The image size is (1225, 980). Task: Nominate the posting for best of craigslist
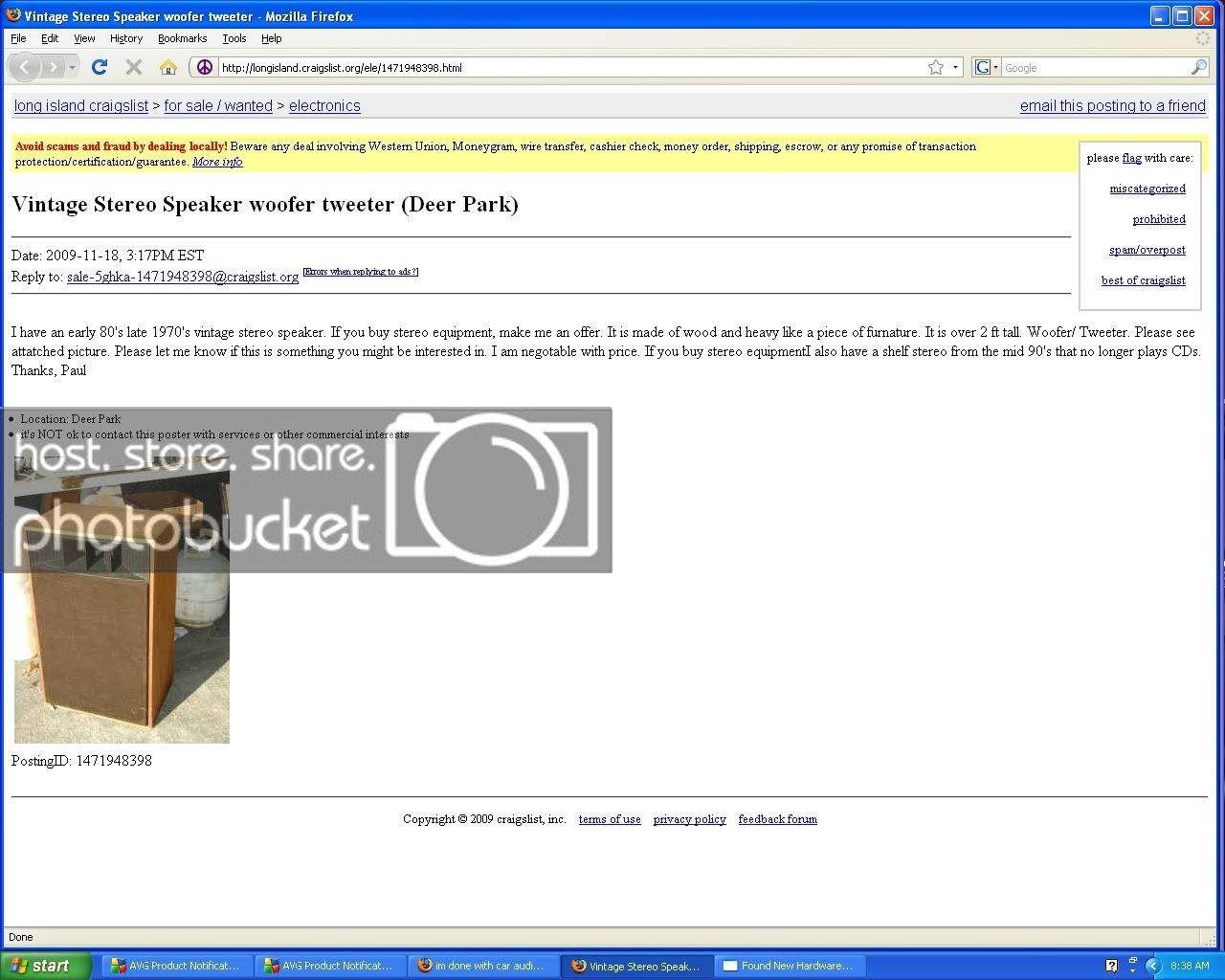pyautogui.click(x=1144, y=280)
